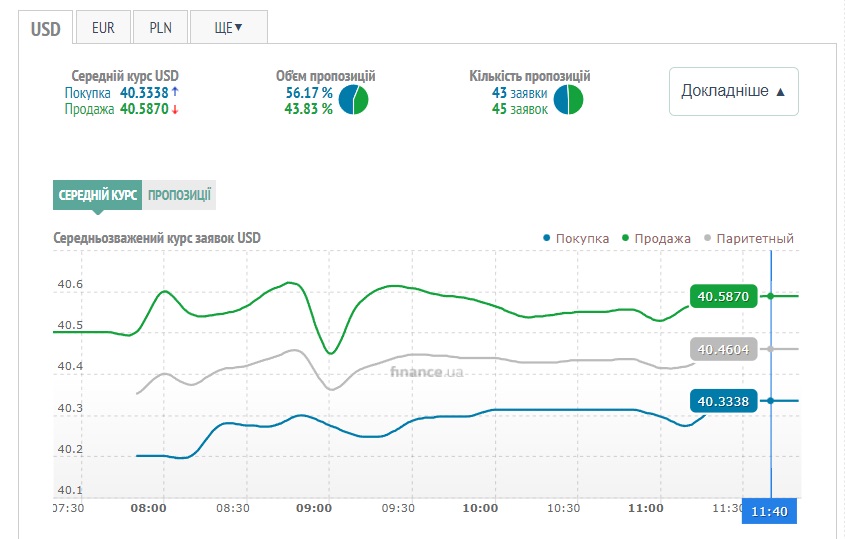
Task: Click the red down arrow beside Продажа rate
Action: [175, 109]
